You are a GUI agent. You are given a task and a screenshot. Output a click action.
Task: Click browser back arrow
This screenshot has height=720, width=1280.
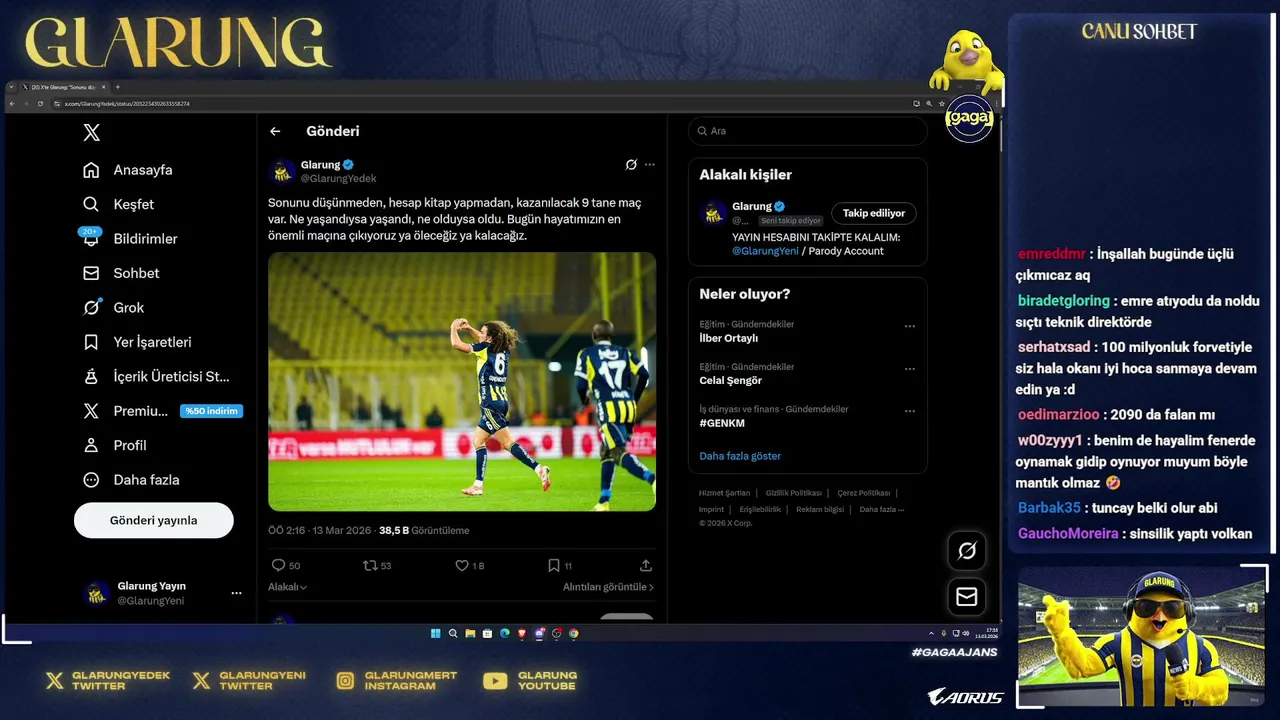tap(12, 103)
